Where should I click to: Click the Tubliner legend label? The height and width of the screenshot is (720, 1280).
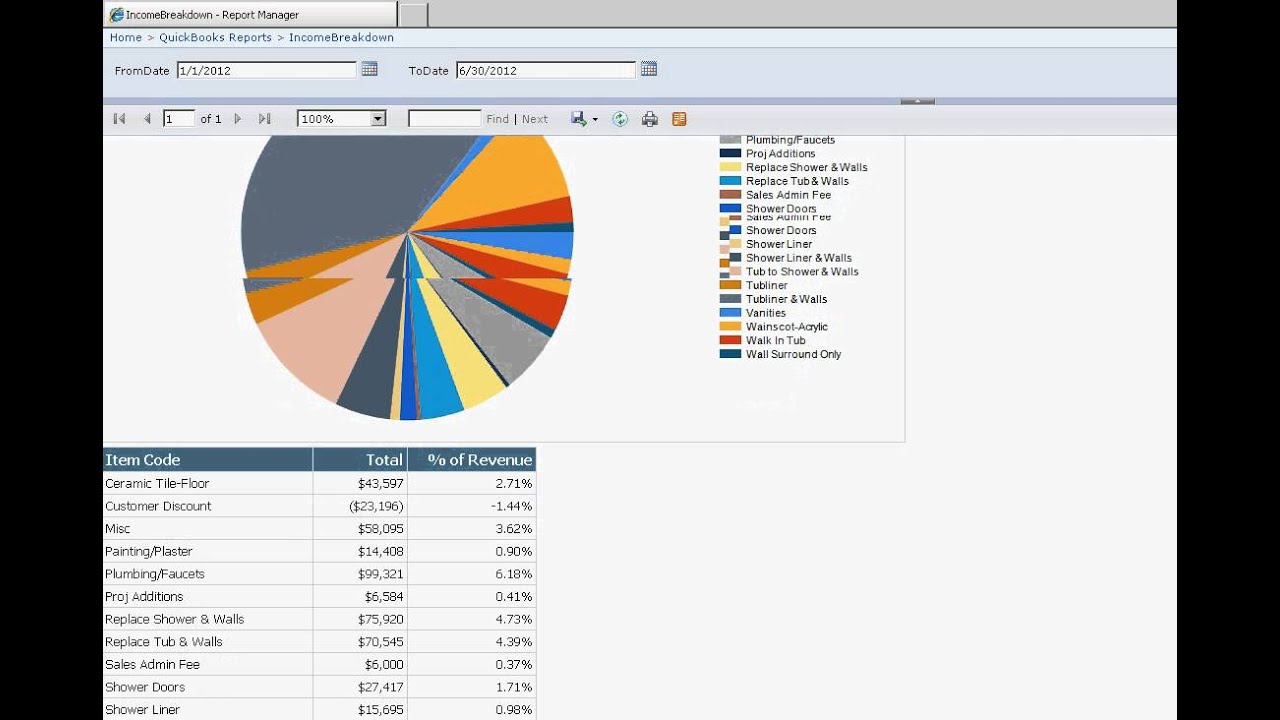(x=767, y=286)
